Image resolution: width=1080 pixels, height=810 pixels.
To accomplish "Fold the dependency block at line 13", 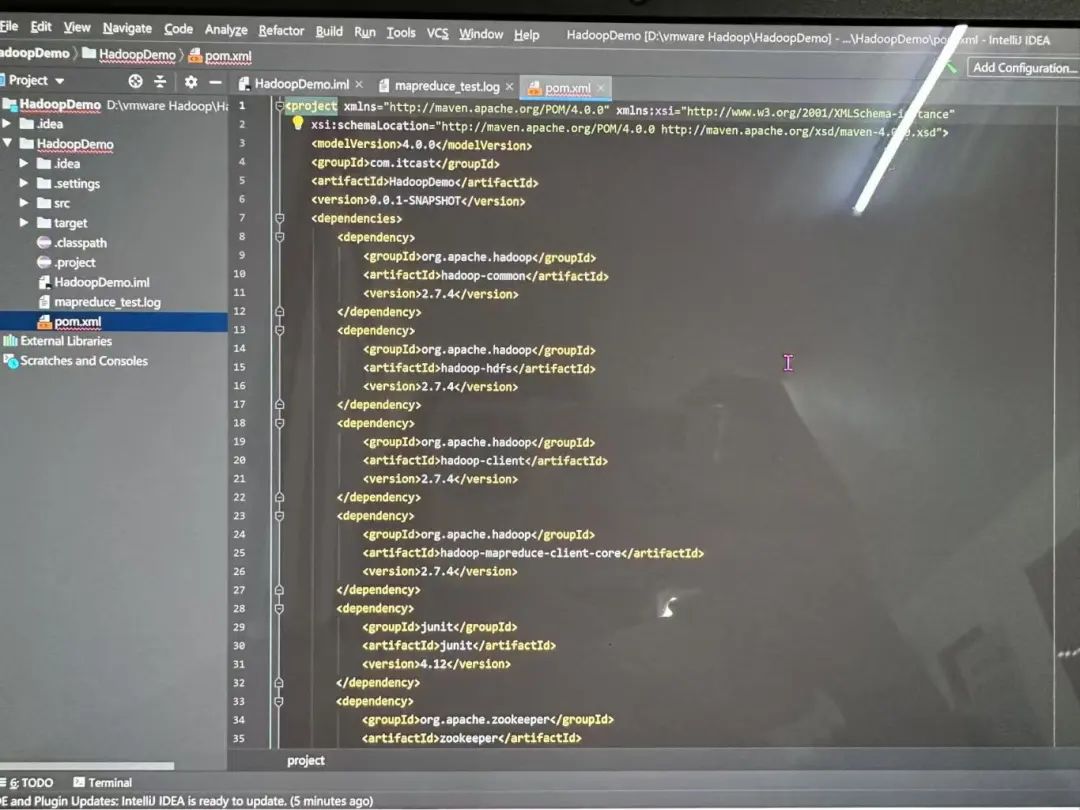I will pos(280,330).
